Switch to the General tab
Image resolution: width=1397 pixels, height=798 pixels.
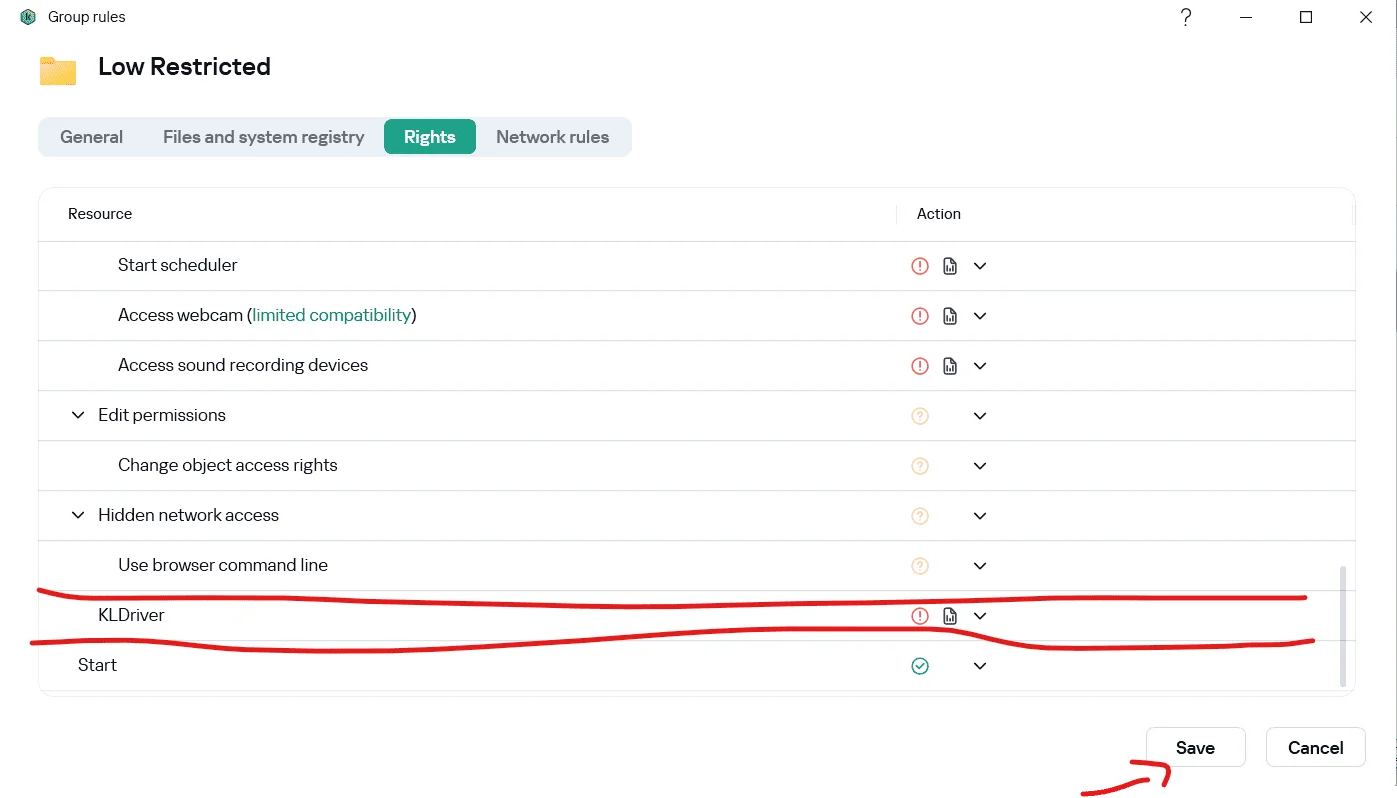pyautogui.click(x=91, y=137)
